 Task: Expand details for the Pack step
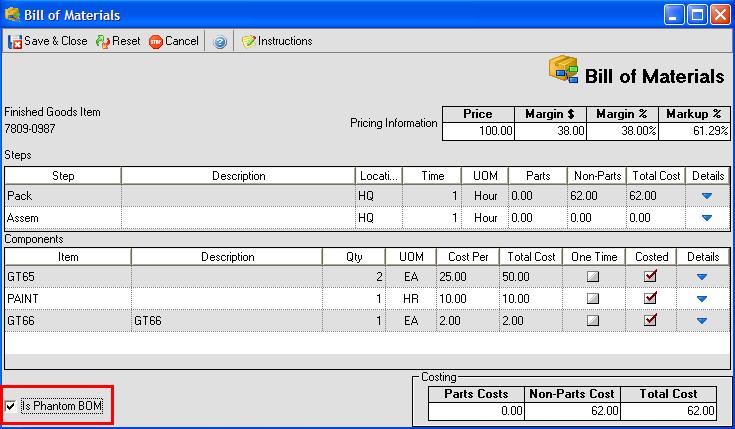point(707,196)
